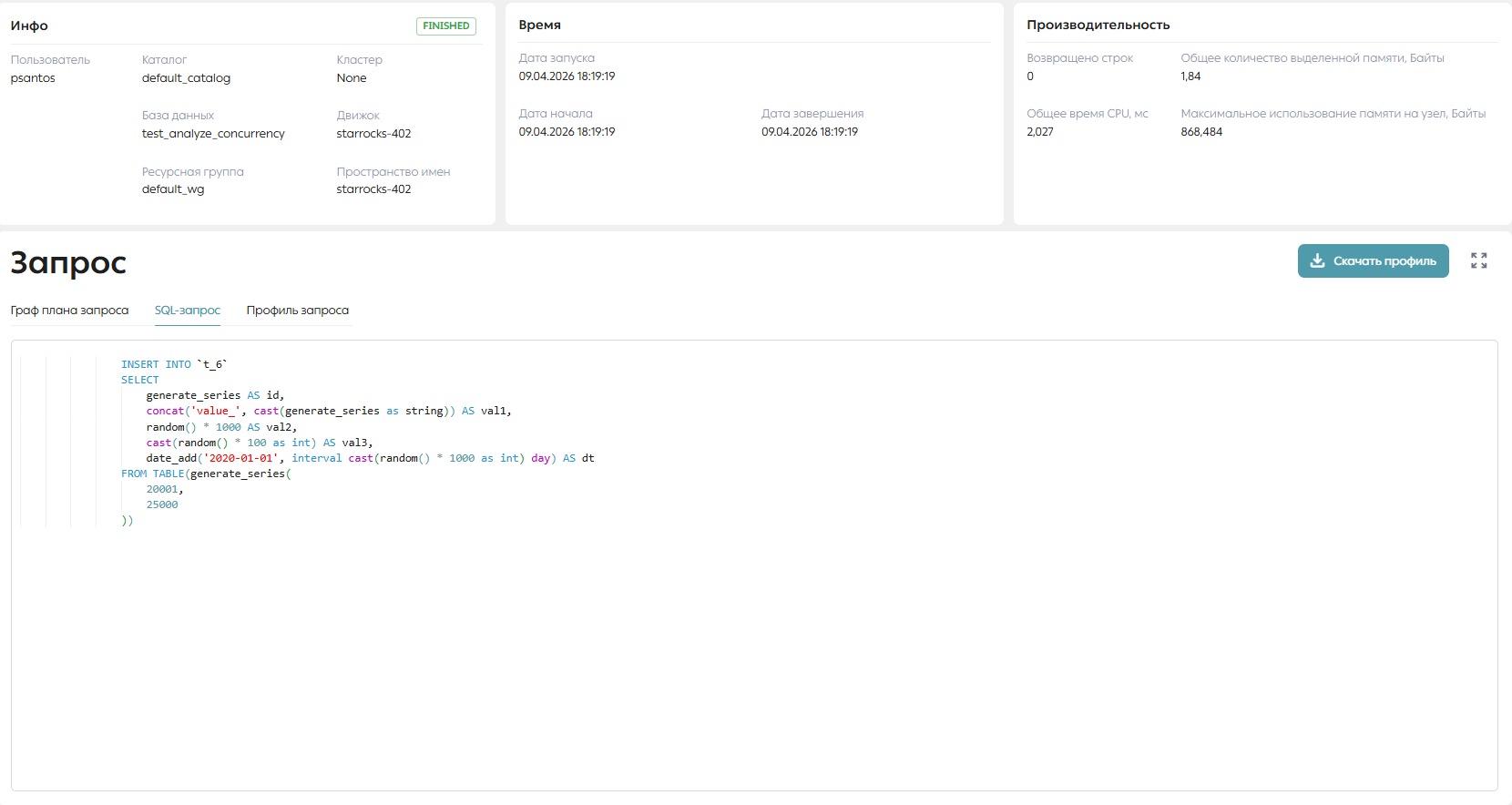
Task: Click the maximum memory value 868,484
Action: 1201,132
